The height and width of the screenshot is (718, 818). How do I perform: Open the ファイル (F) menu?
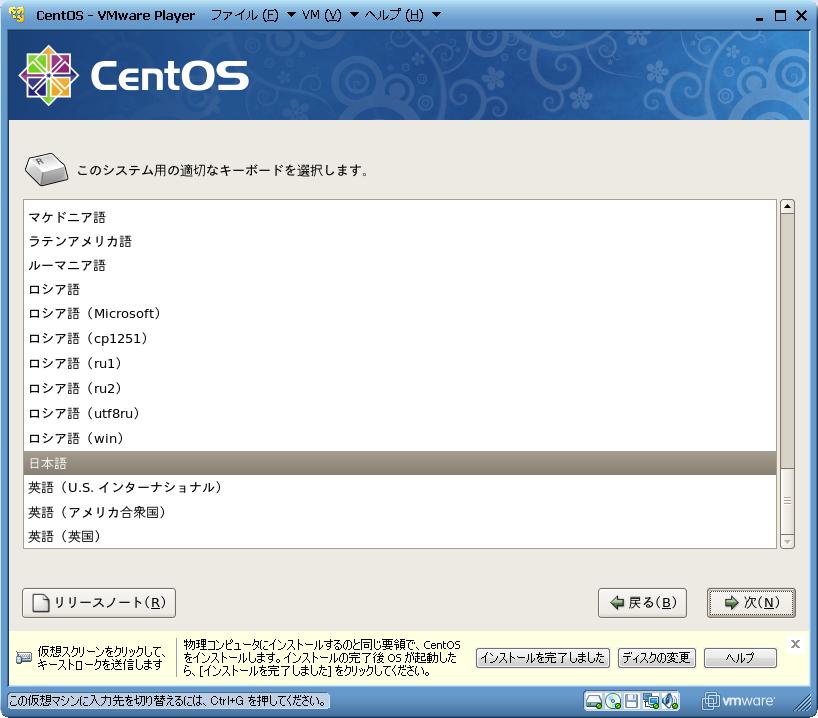pyautogui.click(x=243, y=15)
